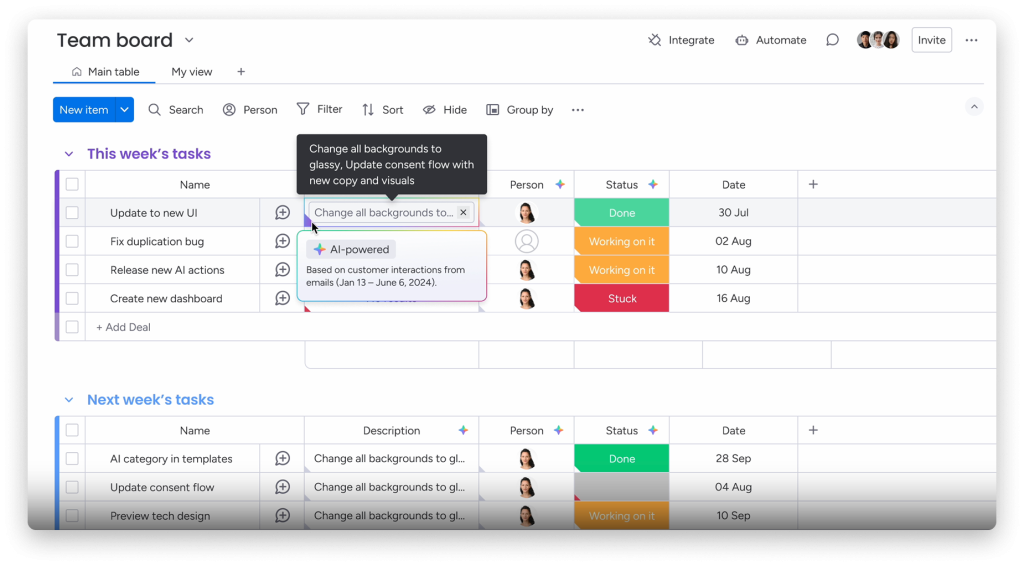Select the AI category in templates checkbox
This screenshot has height=566, width=1024.
point(72,459)
